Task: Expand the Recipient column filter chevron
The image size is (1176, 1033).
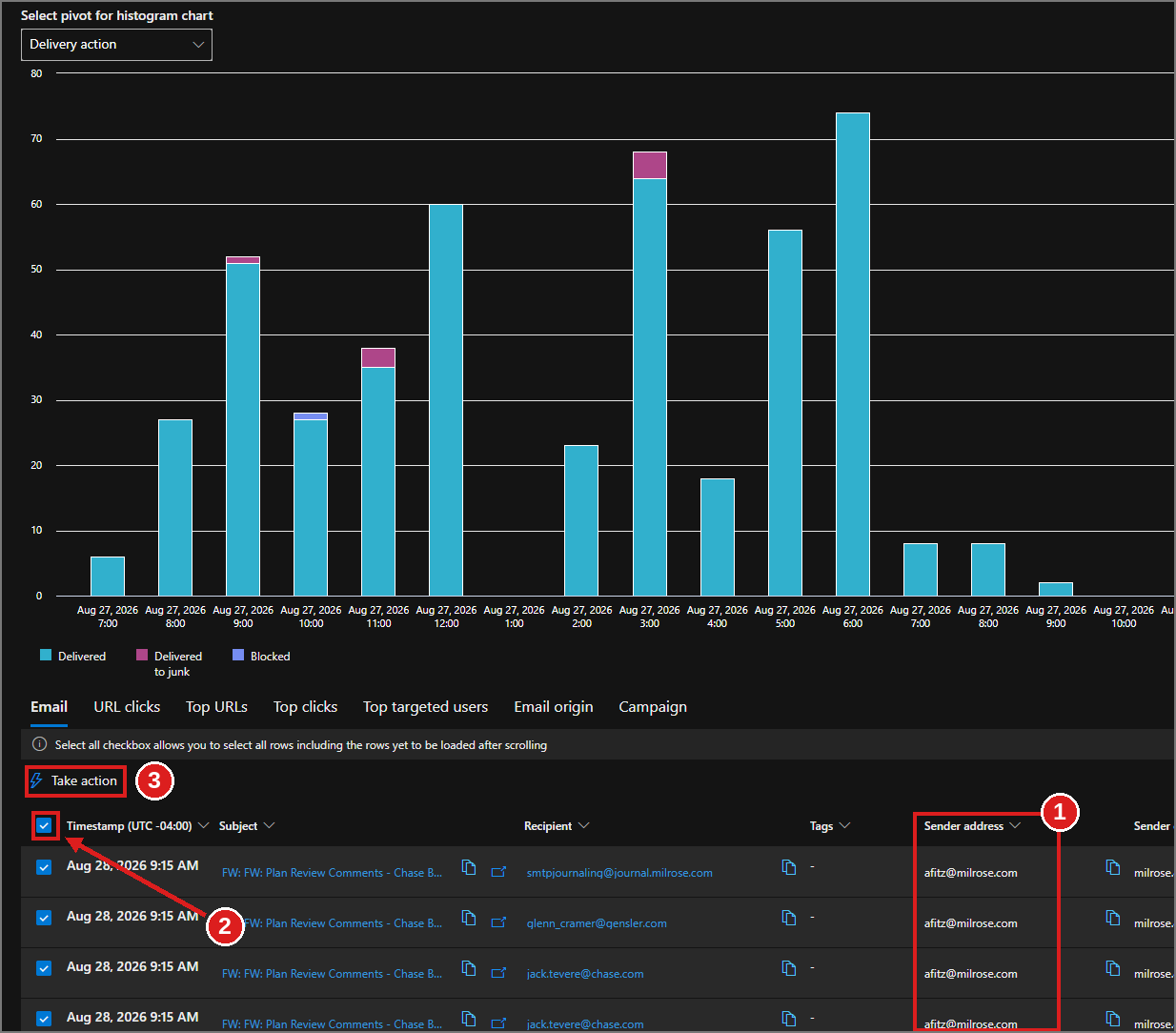Action: (583, 825)
